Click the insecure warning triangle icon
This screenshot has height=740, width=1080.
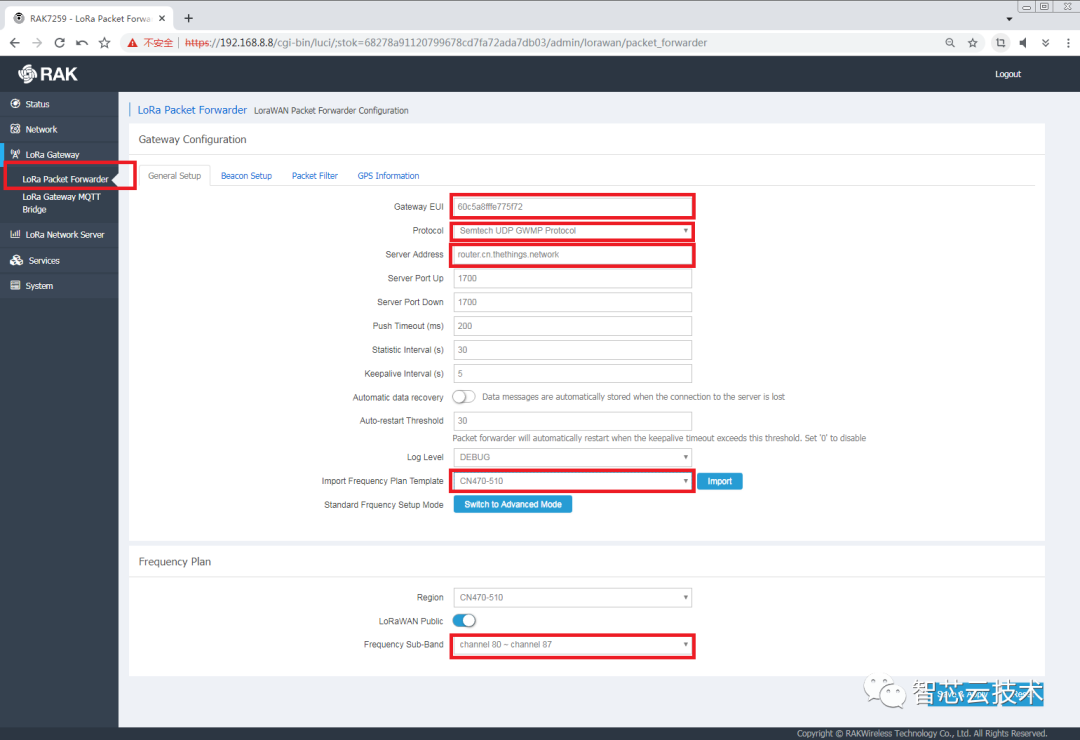[x=132, y=43]
